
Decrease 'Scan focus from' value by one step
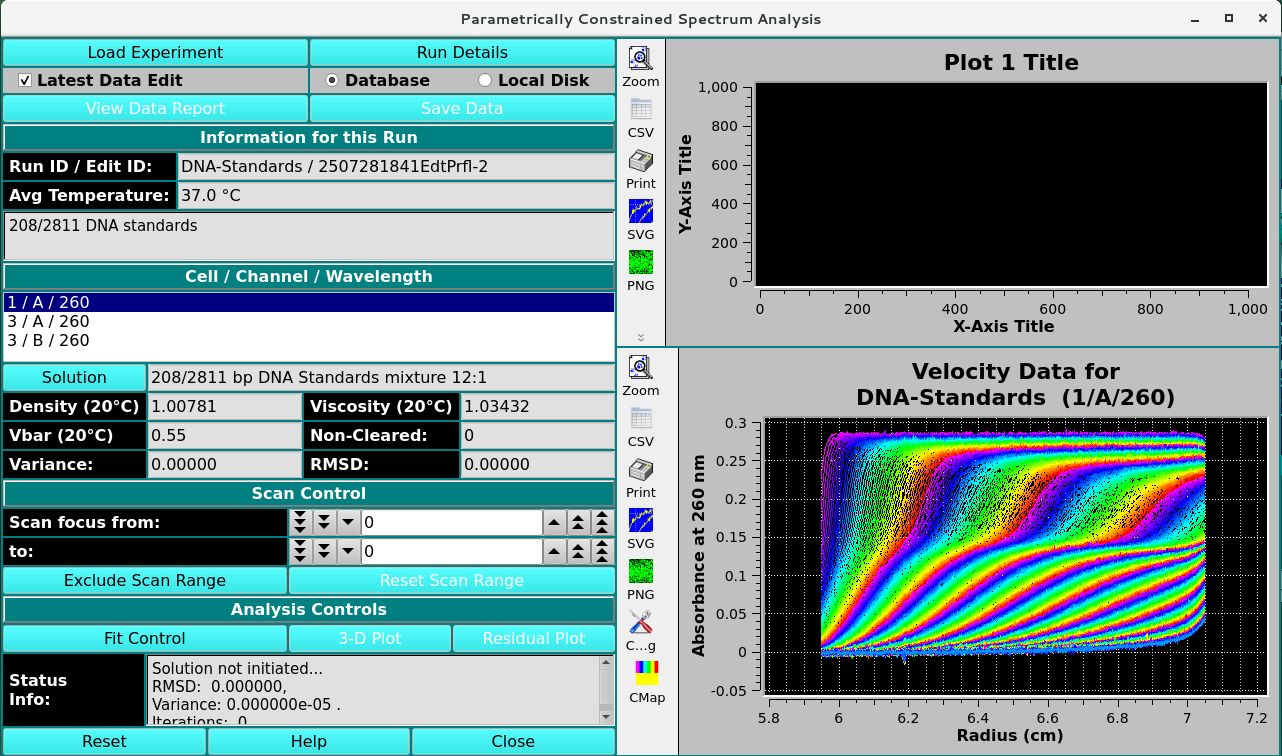pyautogui.click(x=348, y=522)
